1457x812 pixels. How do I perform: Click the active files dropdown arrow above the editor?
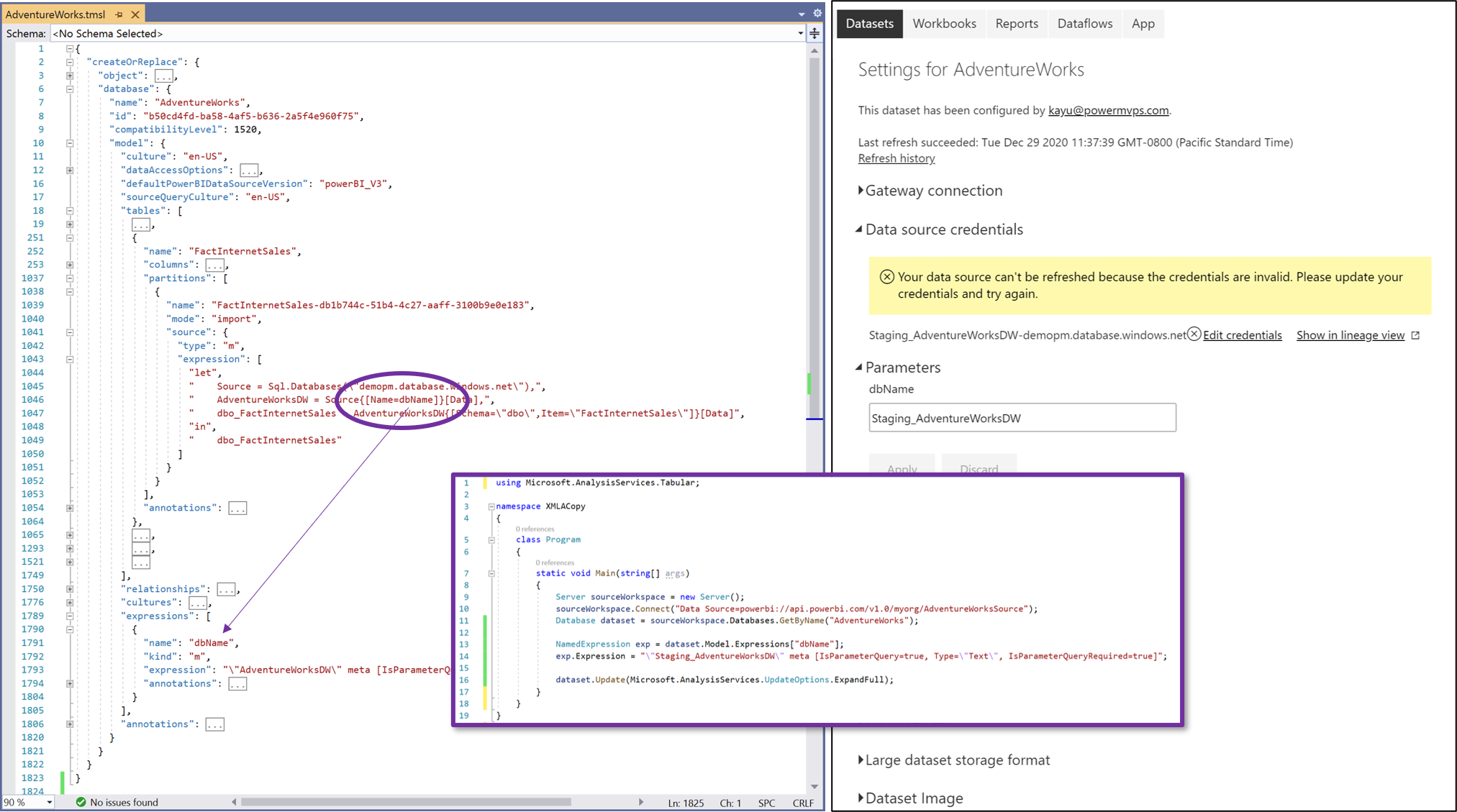pyautogui.click(x=801, y=13)
